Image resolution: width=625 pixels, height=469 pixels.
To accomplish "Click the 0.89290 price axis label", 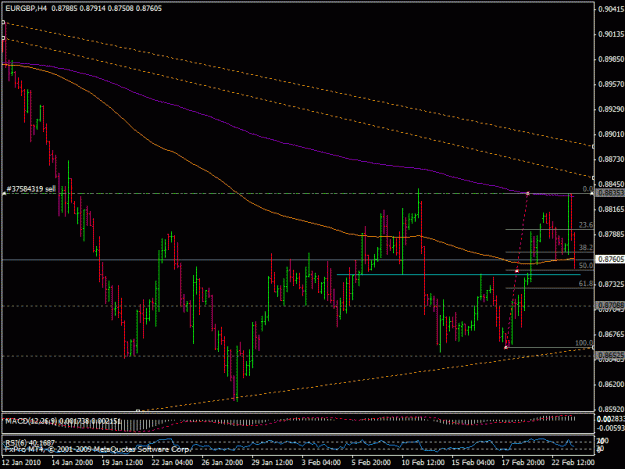I will point(611,109).
